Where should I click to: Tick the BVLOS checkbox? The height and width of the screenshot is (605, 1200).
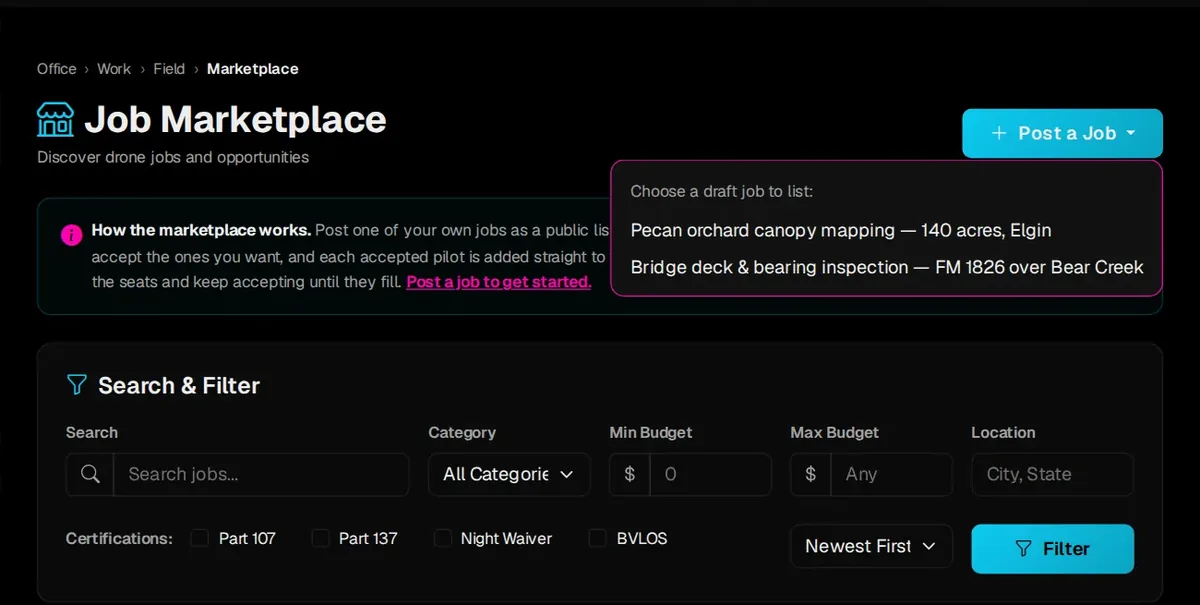pos(598,538)
